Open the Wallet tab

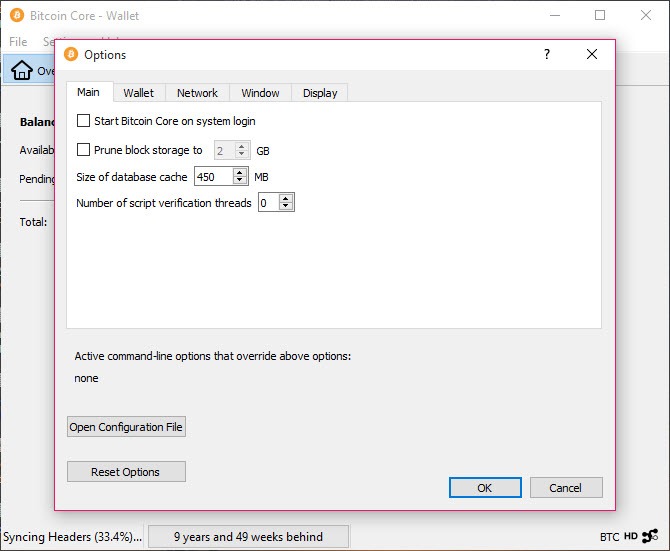138,93
